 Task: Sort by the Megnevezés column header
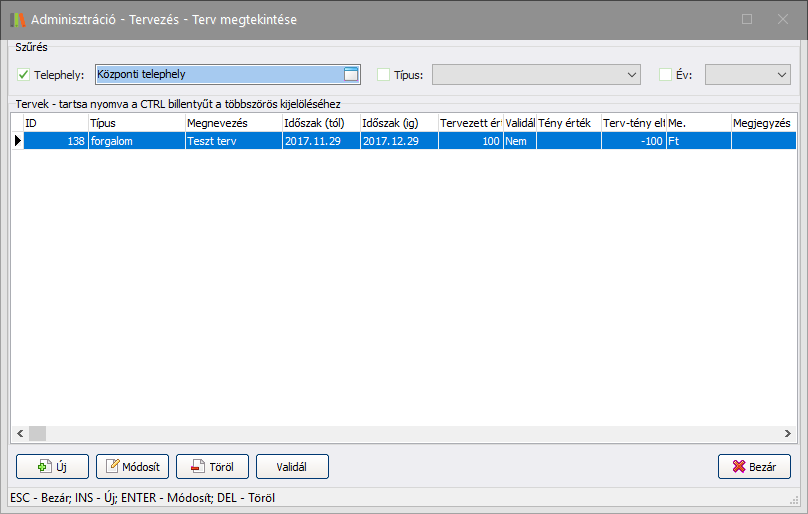point(232,122)
